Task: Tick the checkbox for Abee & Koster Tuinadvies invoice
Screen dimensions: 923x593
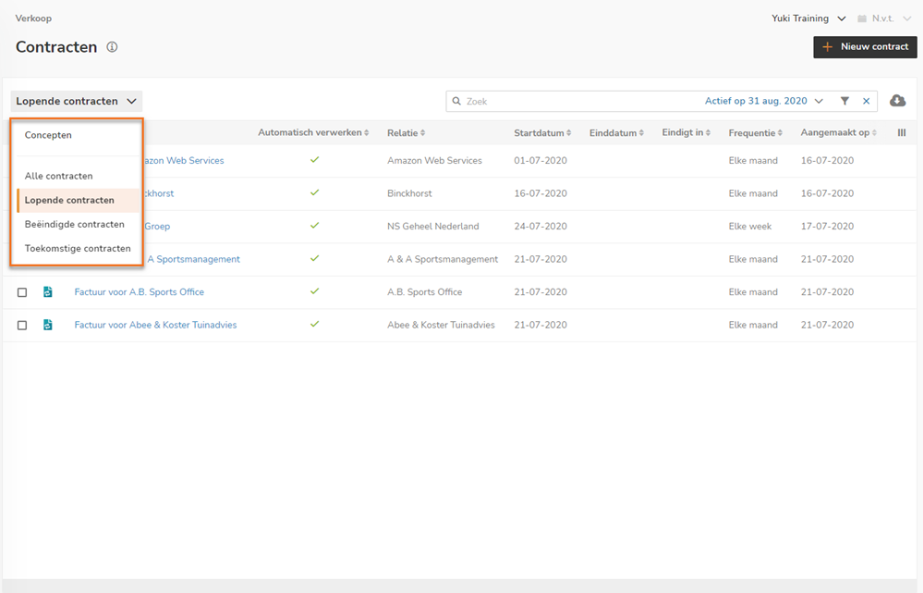Action: click(22, 326)
